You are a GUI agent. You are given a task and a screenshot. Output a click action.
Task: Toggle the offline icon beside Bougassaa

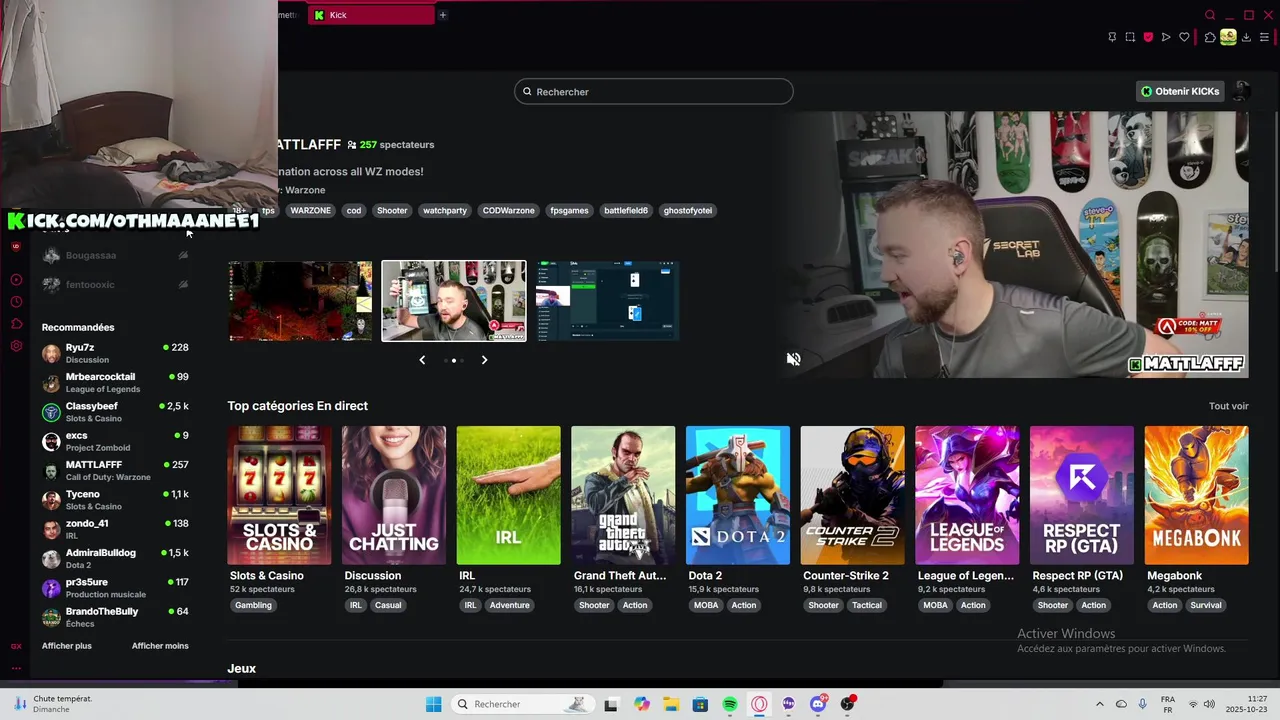tap(183, 255)
